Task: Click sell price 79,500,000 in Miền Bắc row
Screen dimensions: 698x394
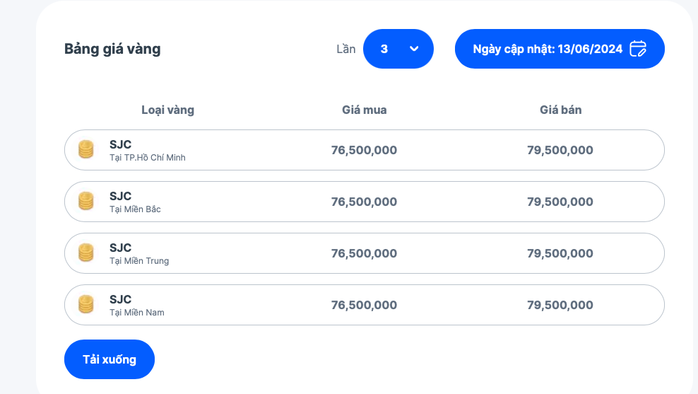Action: [560, 202]
